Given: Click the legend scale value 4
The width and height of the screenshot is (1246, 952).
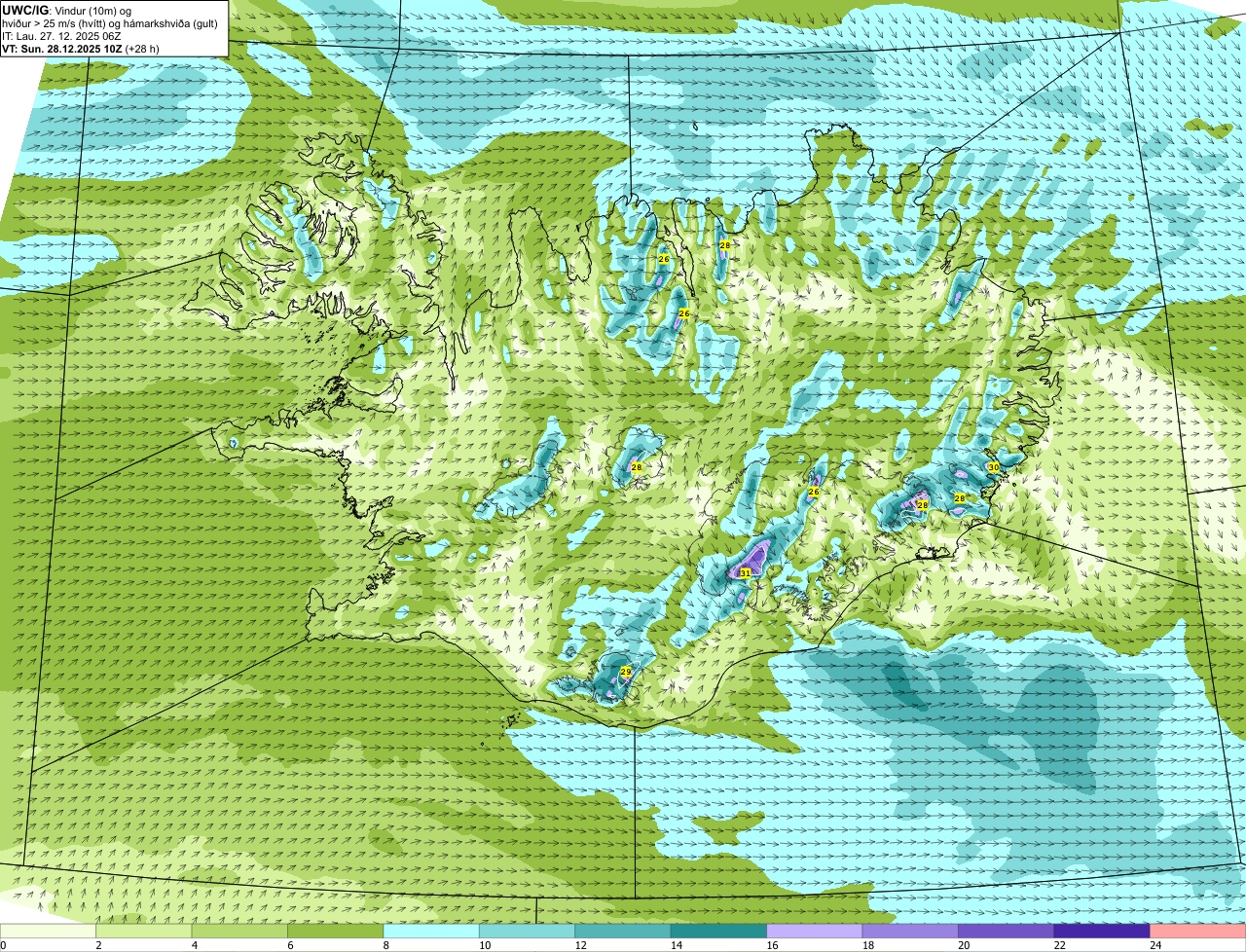Looking at the screenshot, I should 194,945.
